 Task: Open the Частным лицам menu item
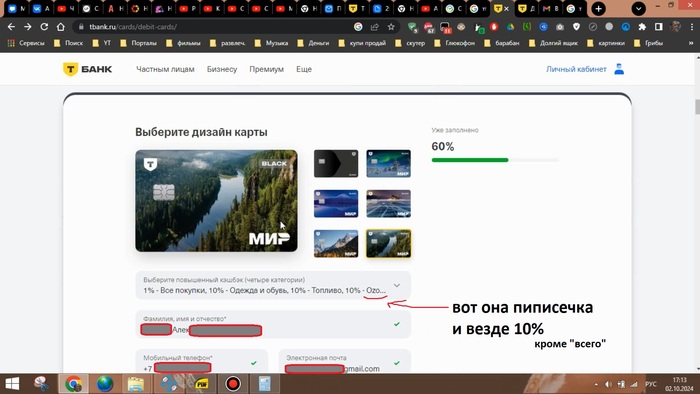click(165, 69)
